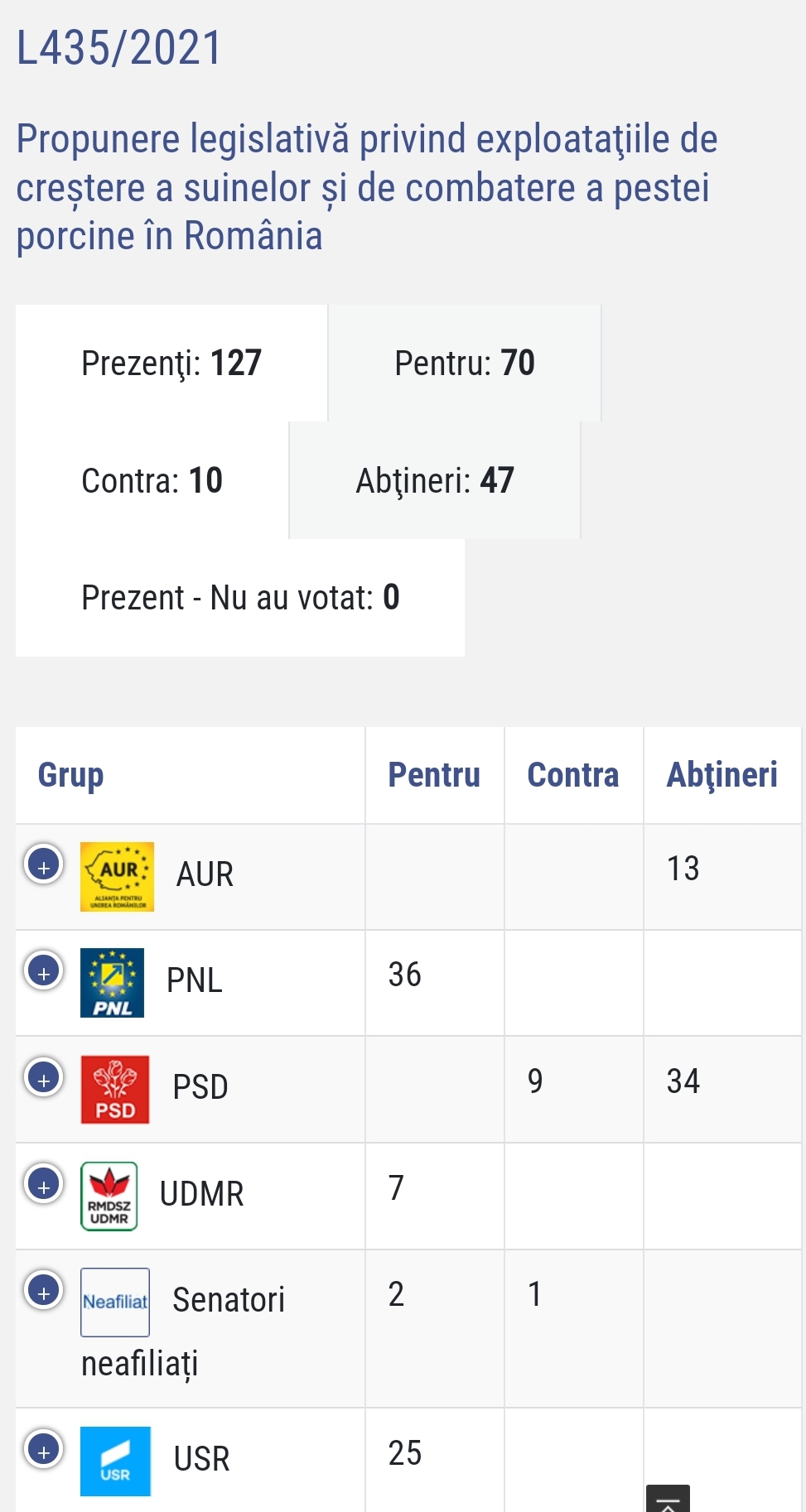Image resolution: width=806 pixels, height=1512 pixels.
Task: Open the Propunere legislativă title link
Action: point(366,187)
